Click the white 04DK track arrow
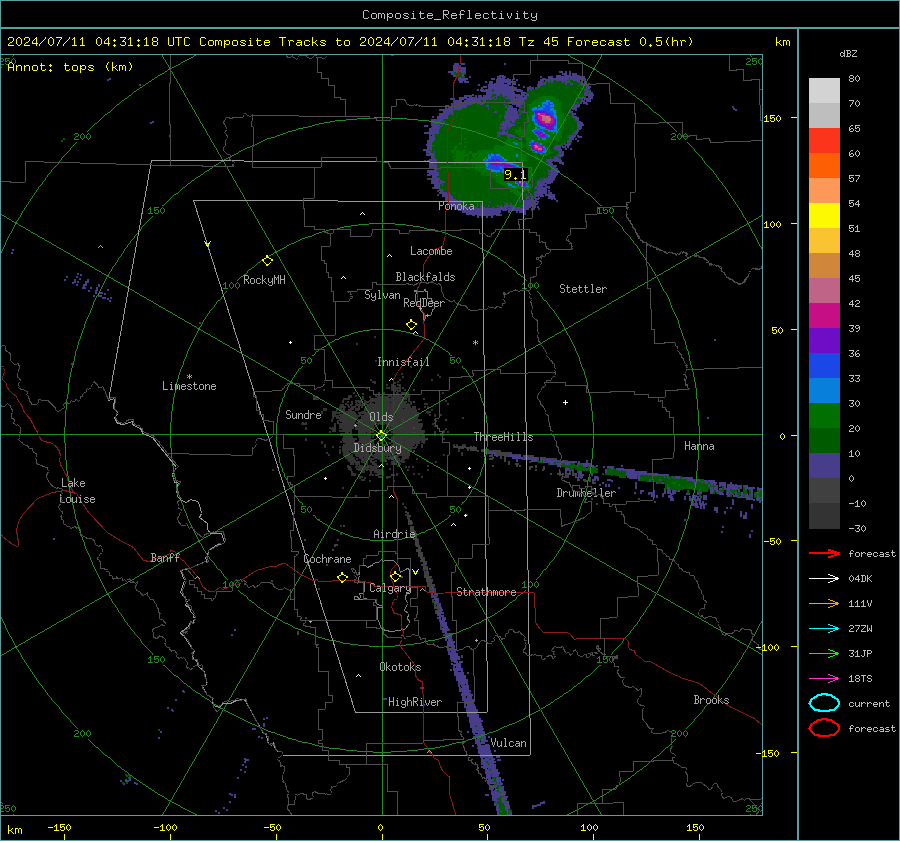Screen dimensions: 900x841 (x=824, y=578)
